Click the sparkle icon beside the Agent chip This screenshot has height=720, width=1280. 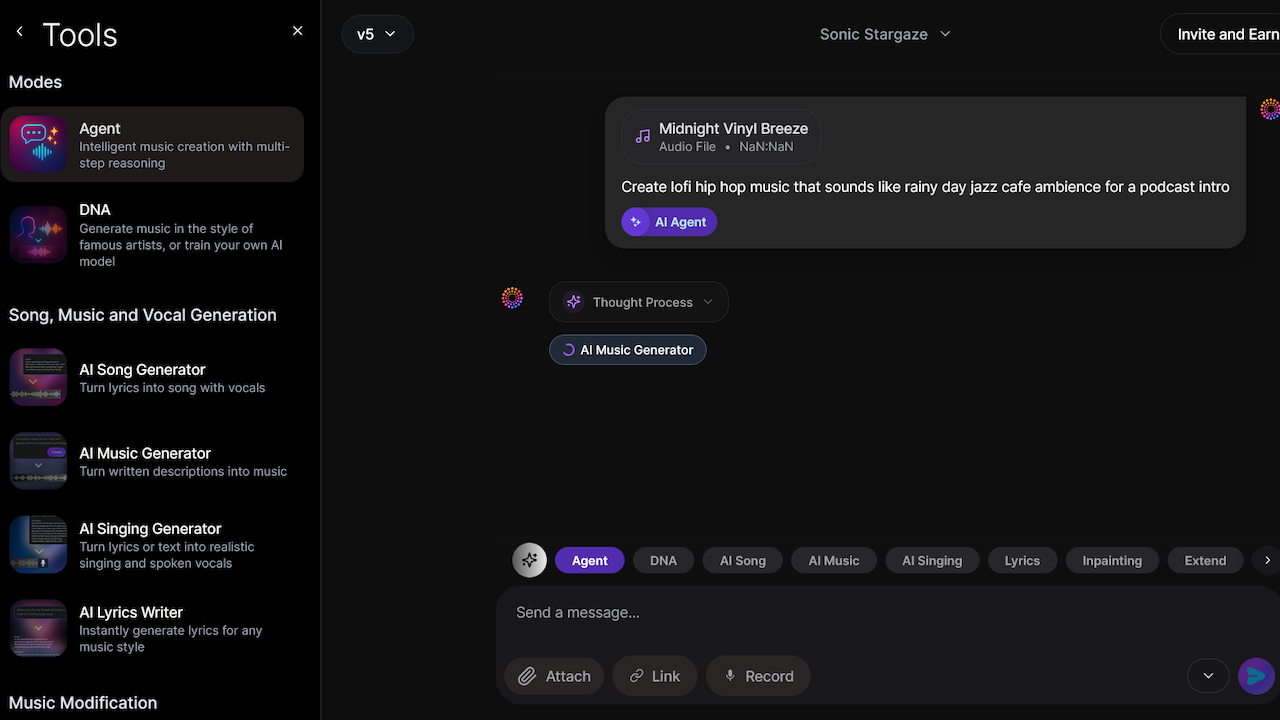530,560
